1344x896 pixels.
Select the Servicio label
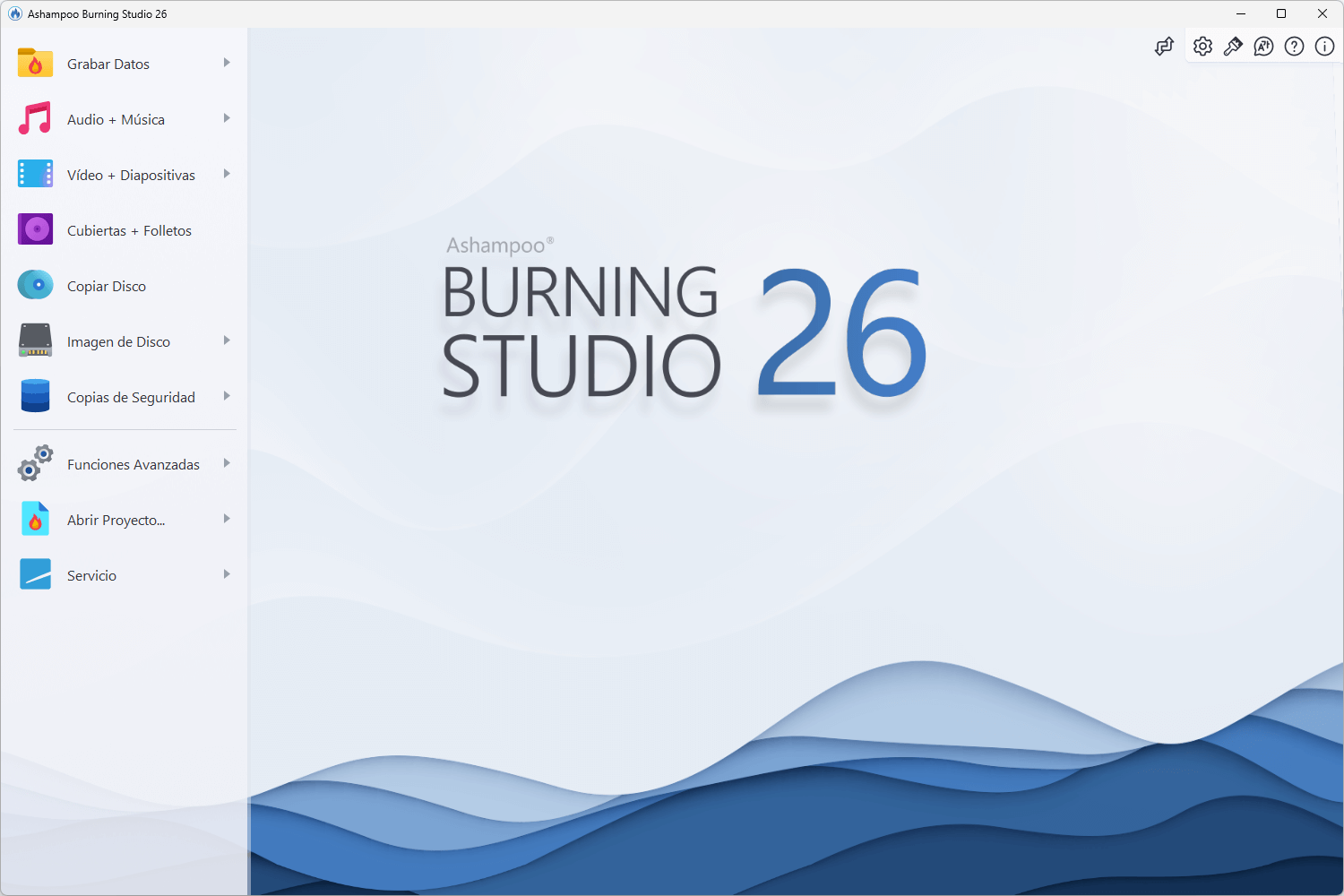[x=91, y=576]
